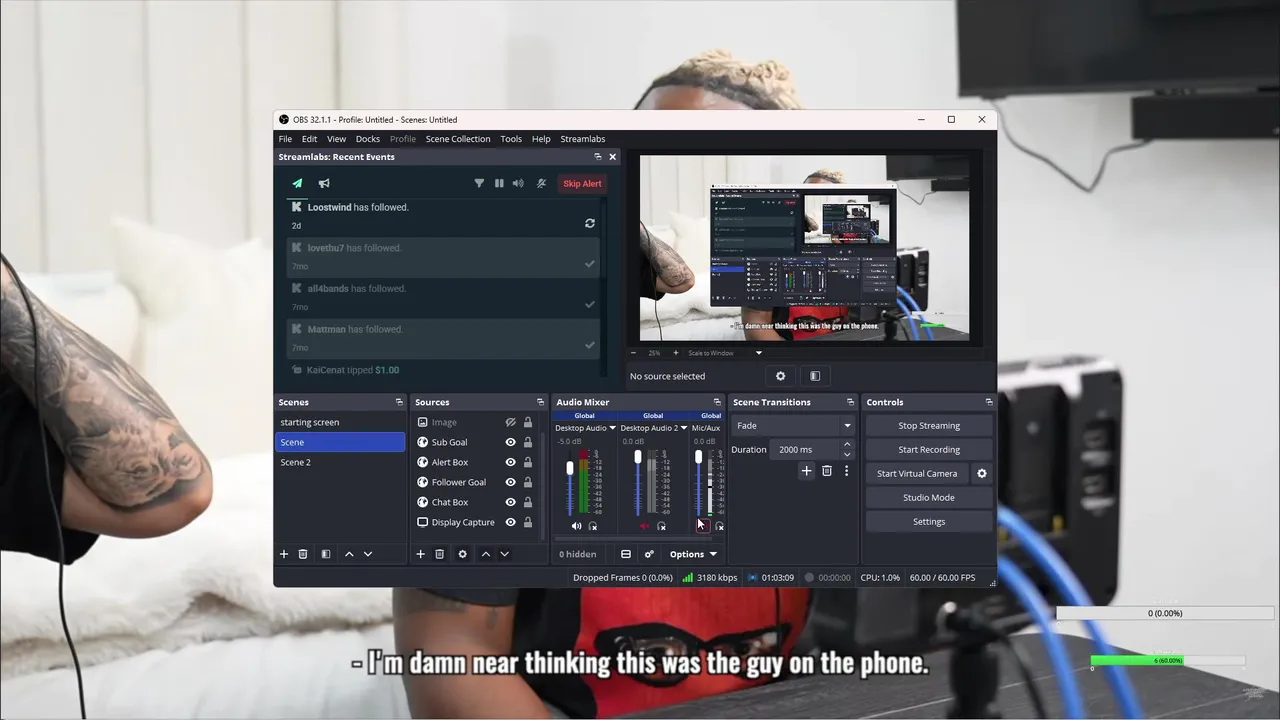This screenshot has width=1280, height=720.
Task: Hide the Alert Box source
Action: pyautogui.click(x=511, y=462)
